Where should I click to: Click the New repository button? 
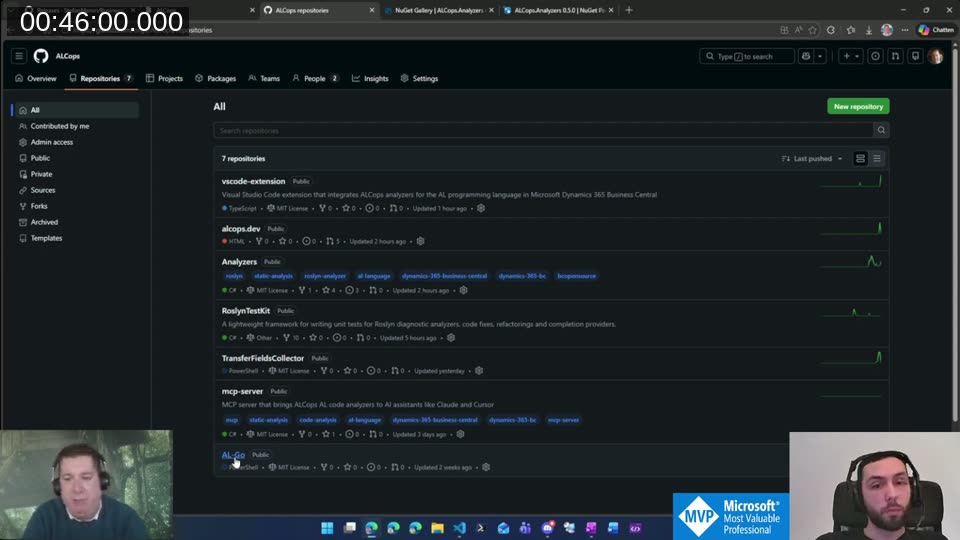858,107
